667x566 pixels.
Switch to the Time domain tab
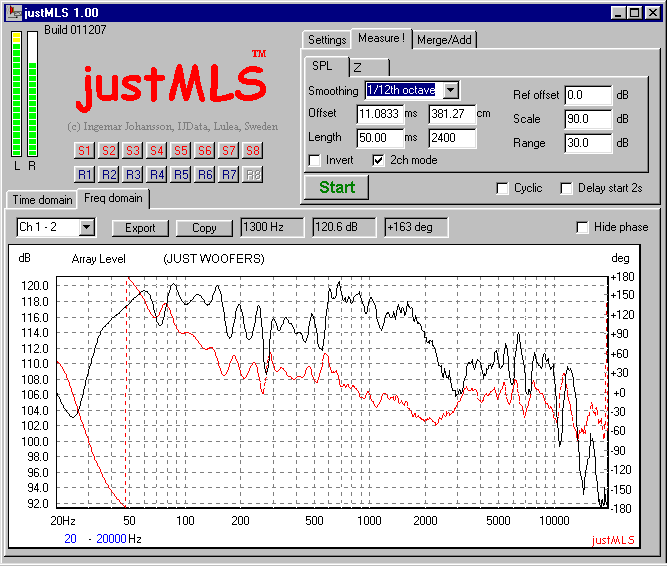[x=42, y=199]
